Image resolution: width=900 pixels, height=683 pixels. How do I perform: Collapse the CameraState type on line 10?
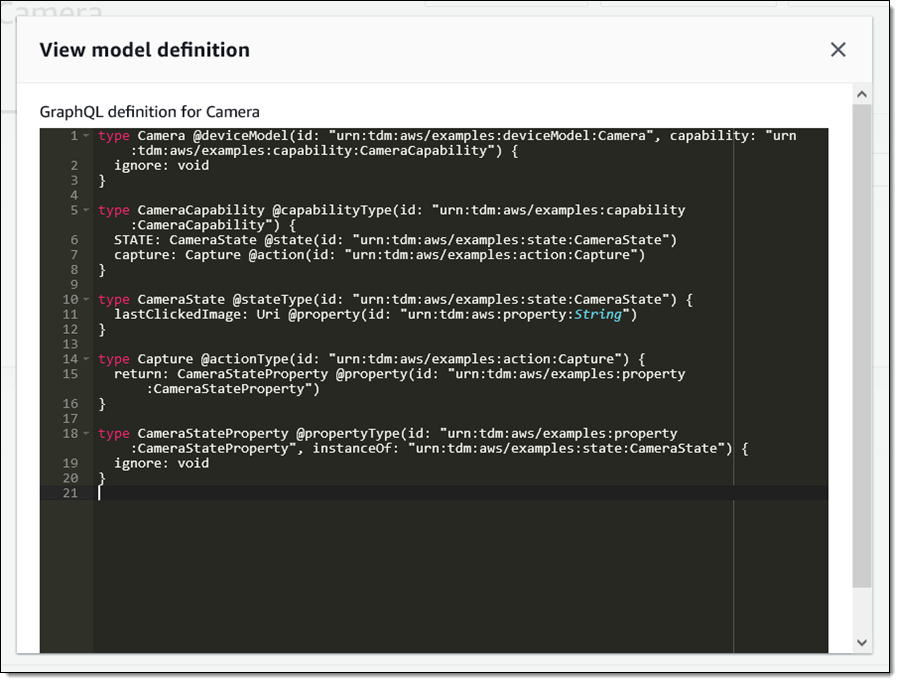pyautogui.click(x=87, y=299)
